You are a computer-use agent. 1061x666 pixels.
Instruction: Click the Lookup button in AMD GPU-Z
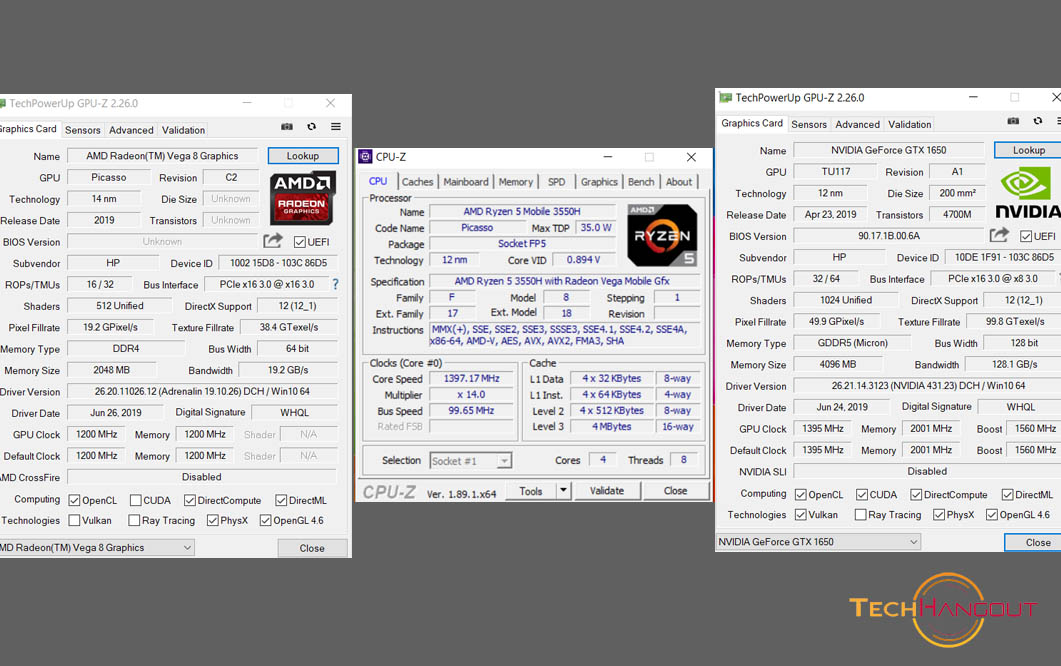coord(302,156)
